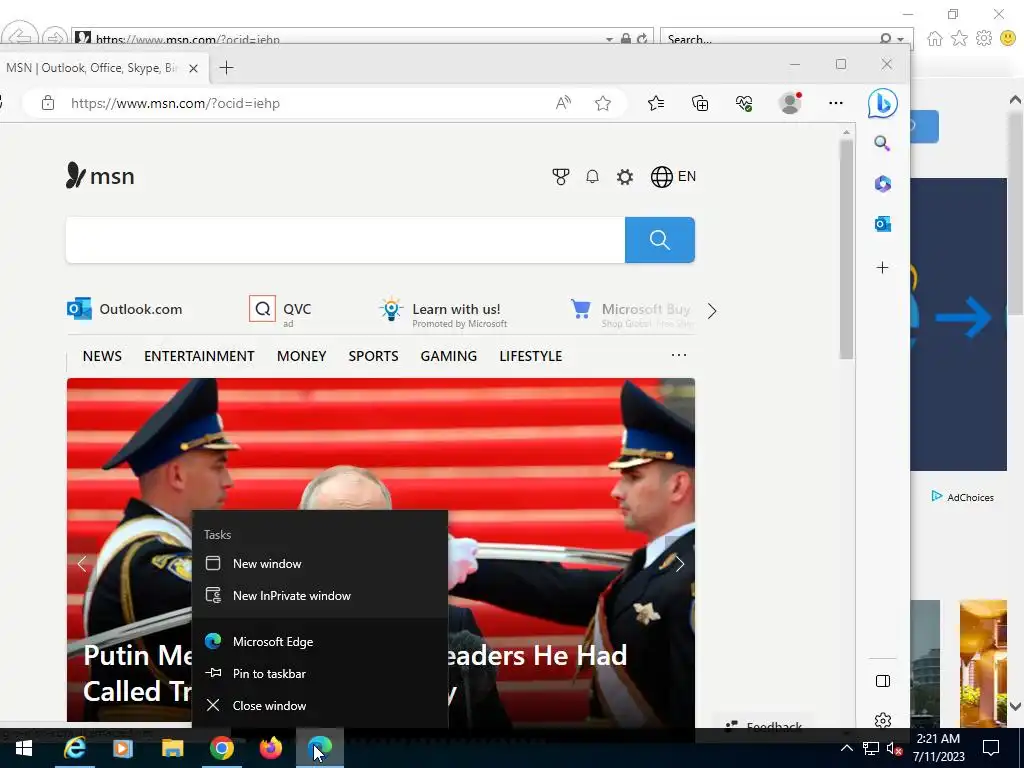
Task: Open the Windows Start menu
Action: coord(24,748)
